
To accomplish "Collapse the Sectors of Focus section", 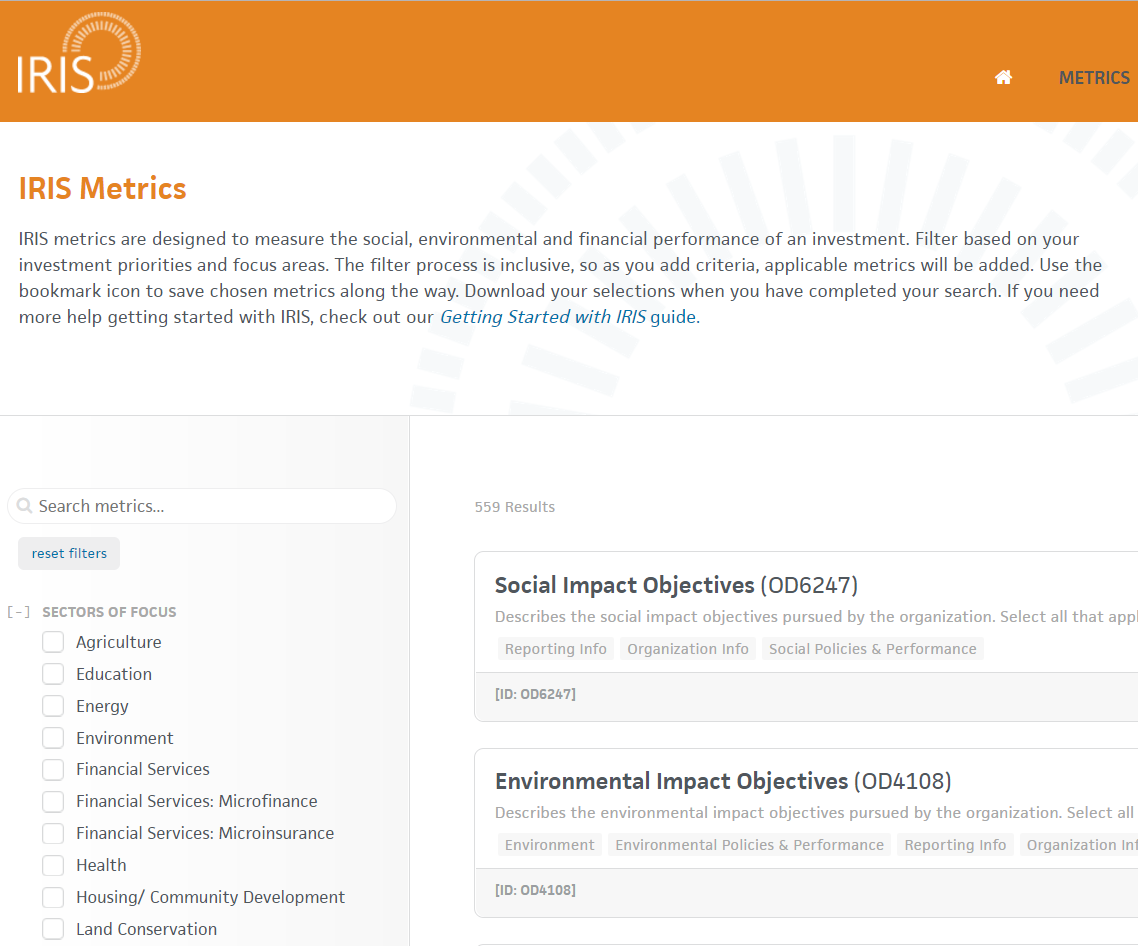I will coord(18,612).
